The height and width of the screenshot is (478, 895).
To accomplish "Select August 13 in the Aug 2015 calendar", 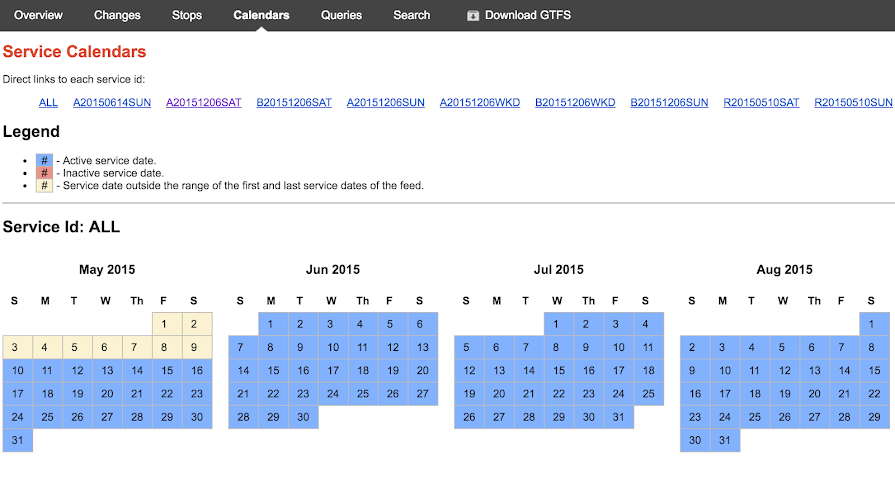I will point(815,371).
